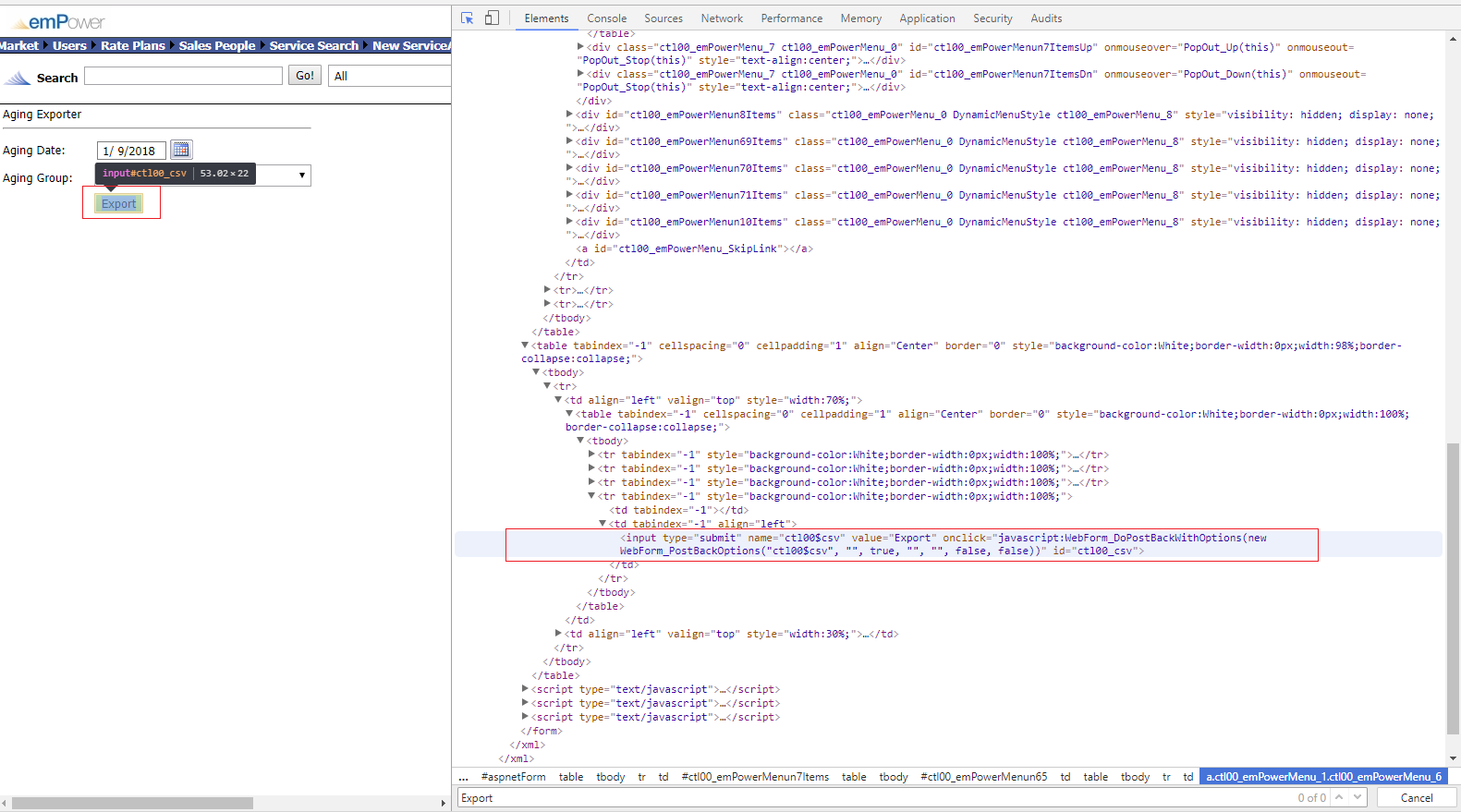The width and height of the screenshot is (1461, 812).
Task: Switch to the Sources tab
Action: click(664, 18)
